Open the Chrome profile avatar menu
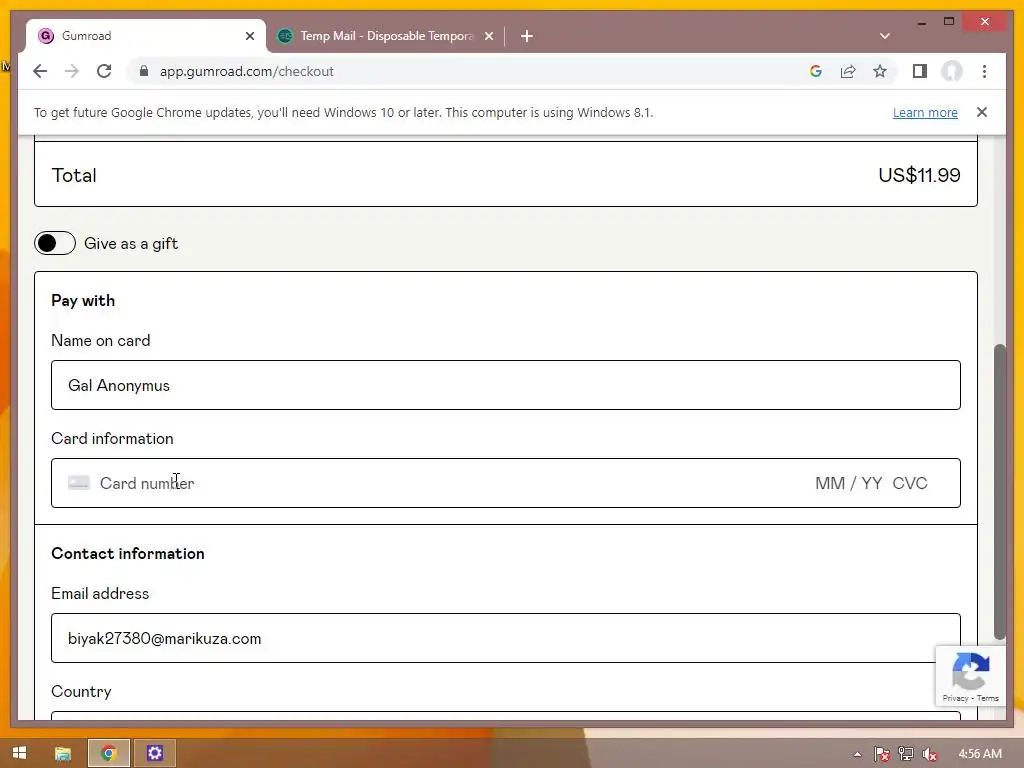This screenshot has width=1024, height=768. 952,71
